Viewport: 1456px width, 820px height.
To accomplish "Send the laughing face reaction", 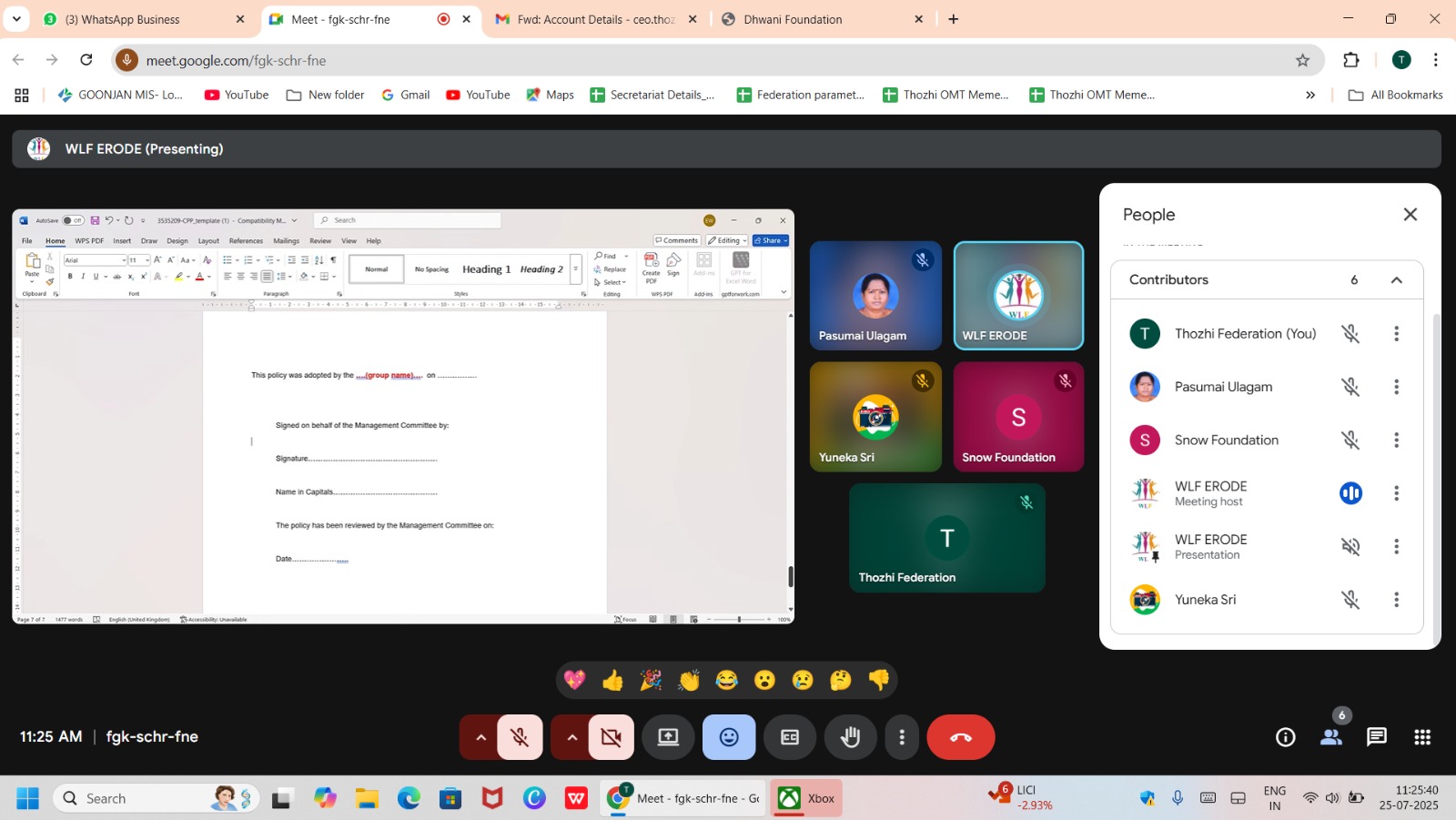I will tap(726, 680).
